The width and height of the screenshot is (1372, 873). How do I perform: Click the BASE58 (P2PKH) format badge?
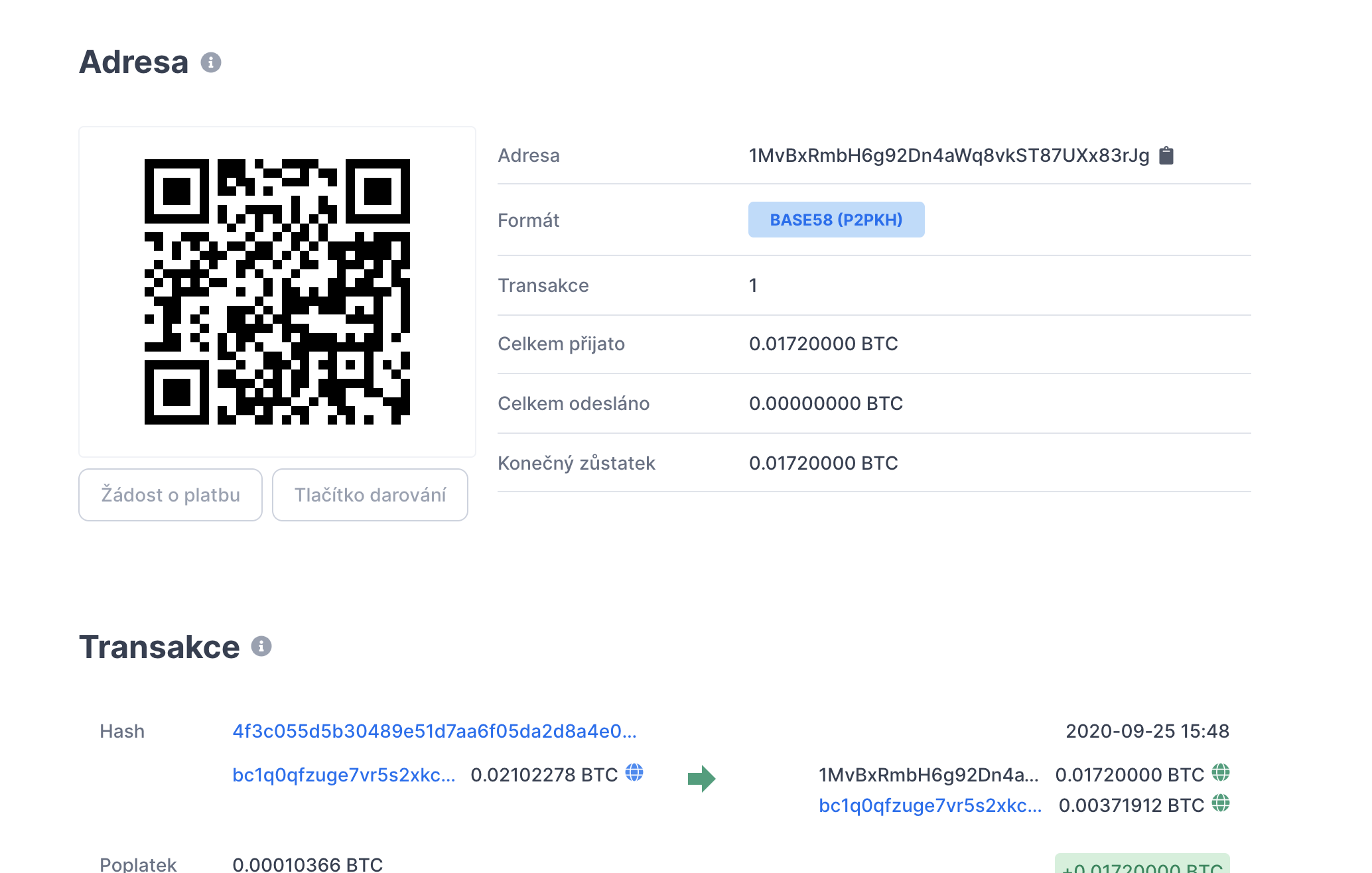coord(836,220)
